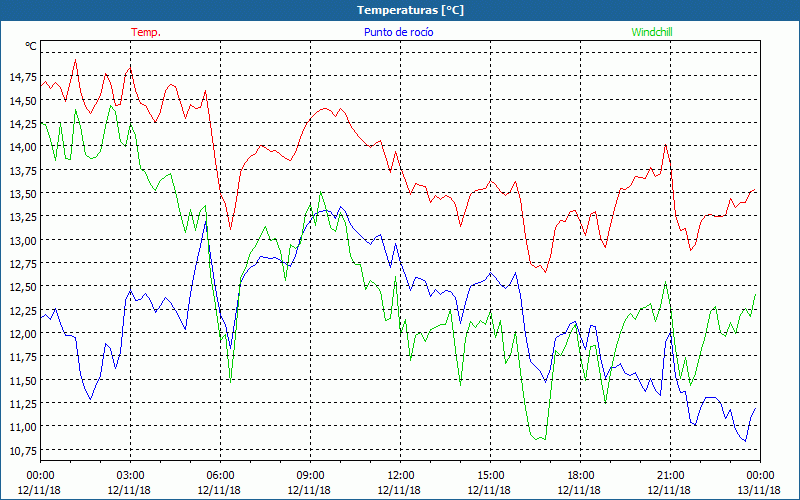Click the 12,50 y-axis value
Image resolution: width=800 pixels, height=500 pixels.
click(23, 287)
